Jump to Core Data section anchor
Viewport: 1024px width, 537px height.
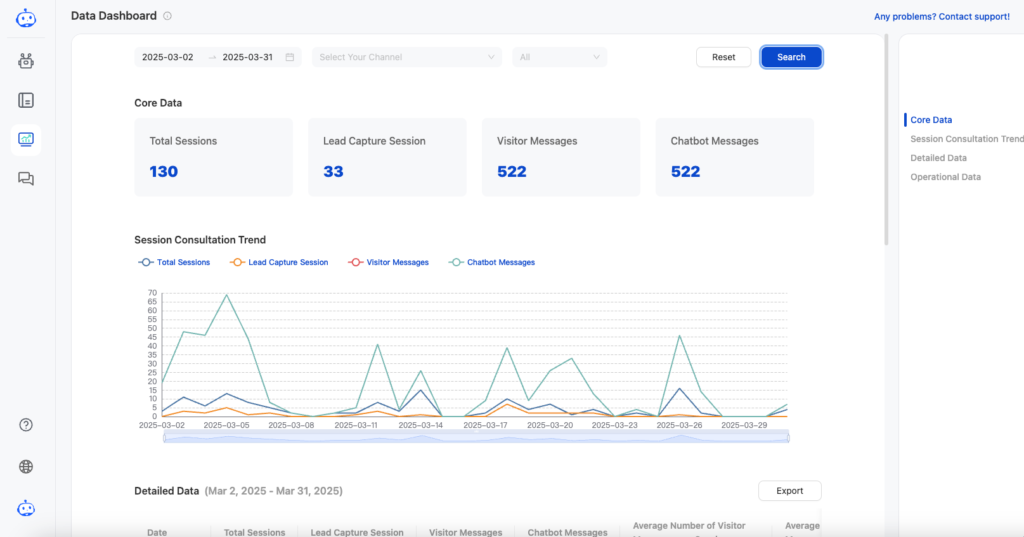[931, 120]
